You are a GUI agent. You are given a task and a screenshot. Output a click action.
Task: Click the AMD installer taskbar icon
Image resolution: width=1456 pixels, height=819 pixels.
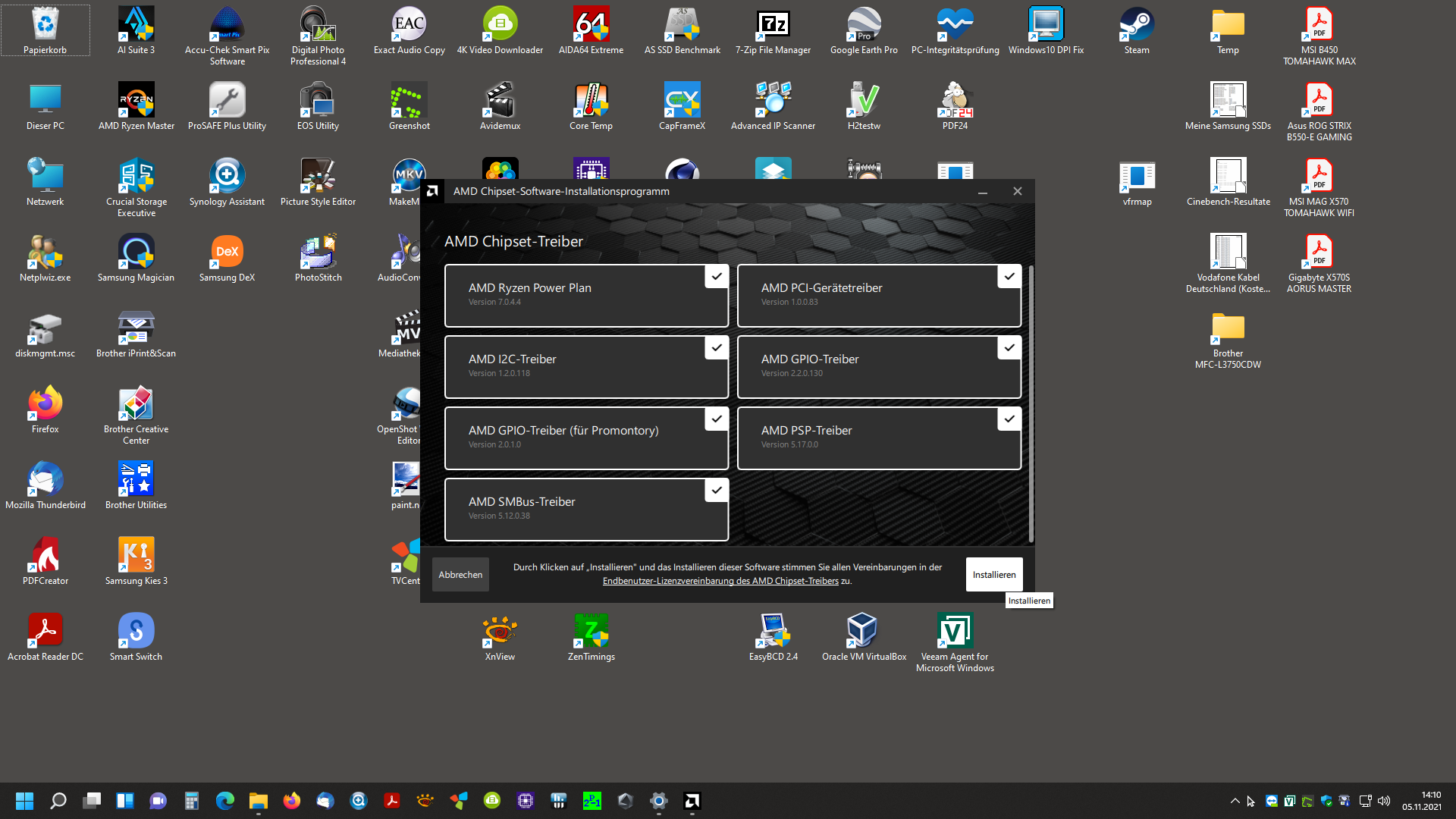pyautogui.click(x=692, y=801)
